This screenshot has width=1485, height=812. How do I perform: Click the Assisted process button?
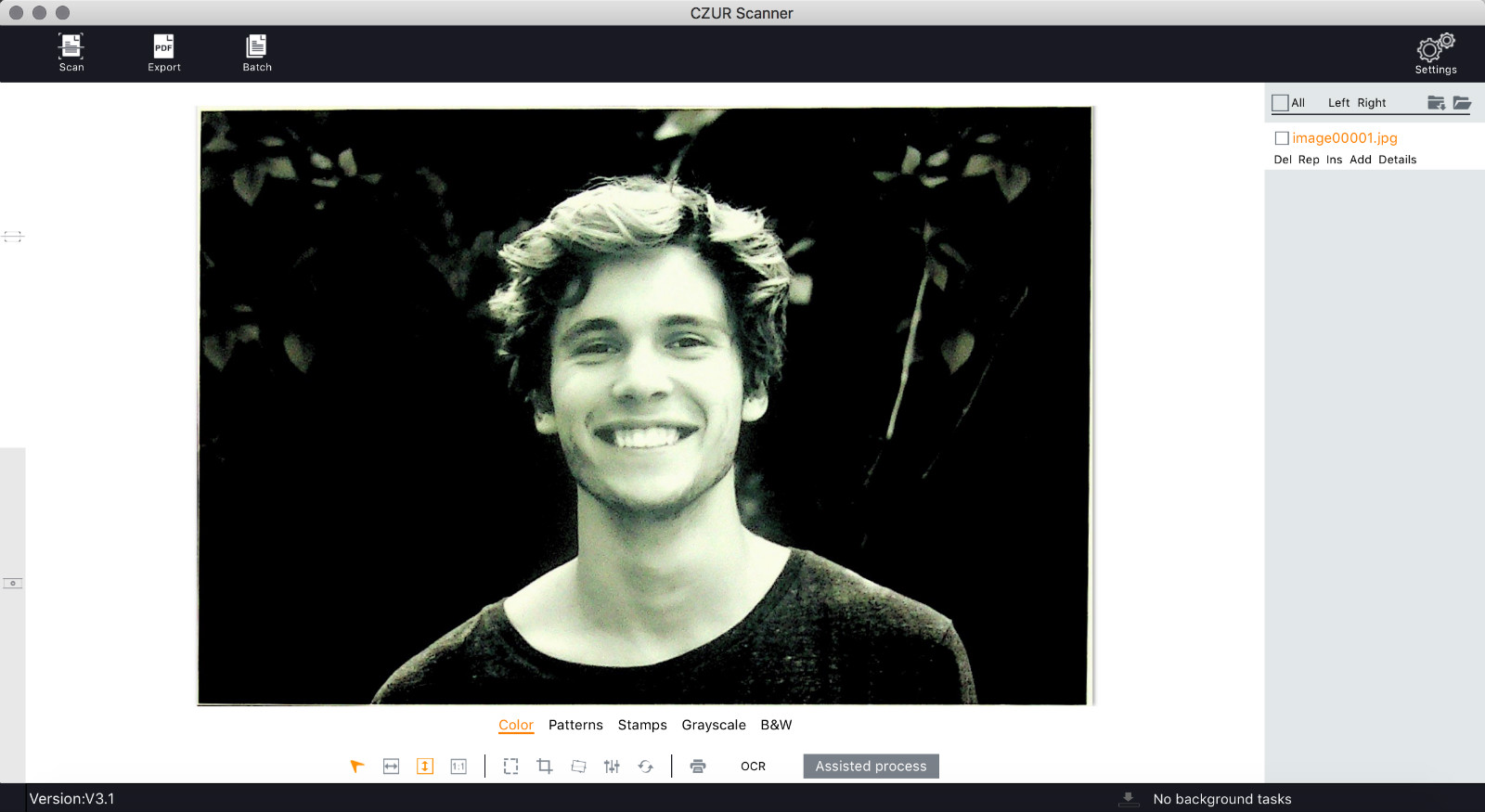click(x=871, y=766)
